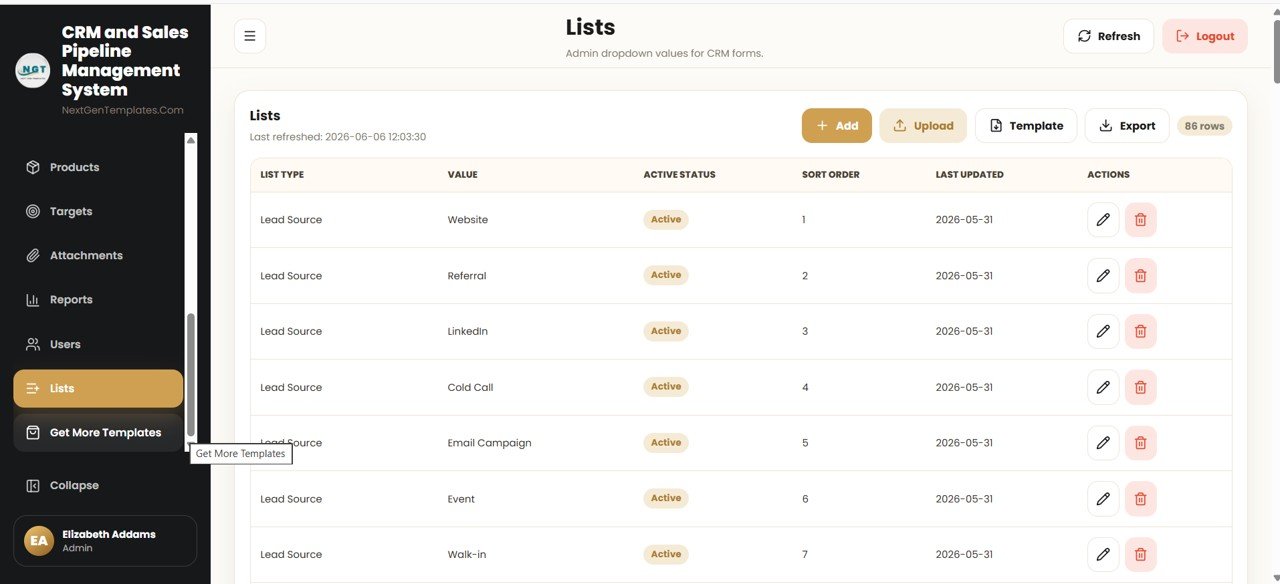
Task: Click the Reports bar chart icon
Action: click(33, 300)
